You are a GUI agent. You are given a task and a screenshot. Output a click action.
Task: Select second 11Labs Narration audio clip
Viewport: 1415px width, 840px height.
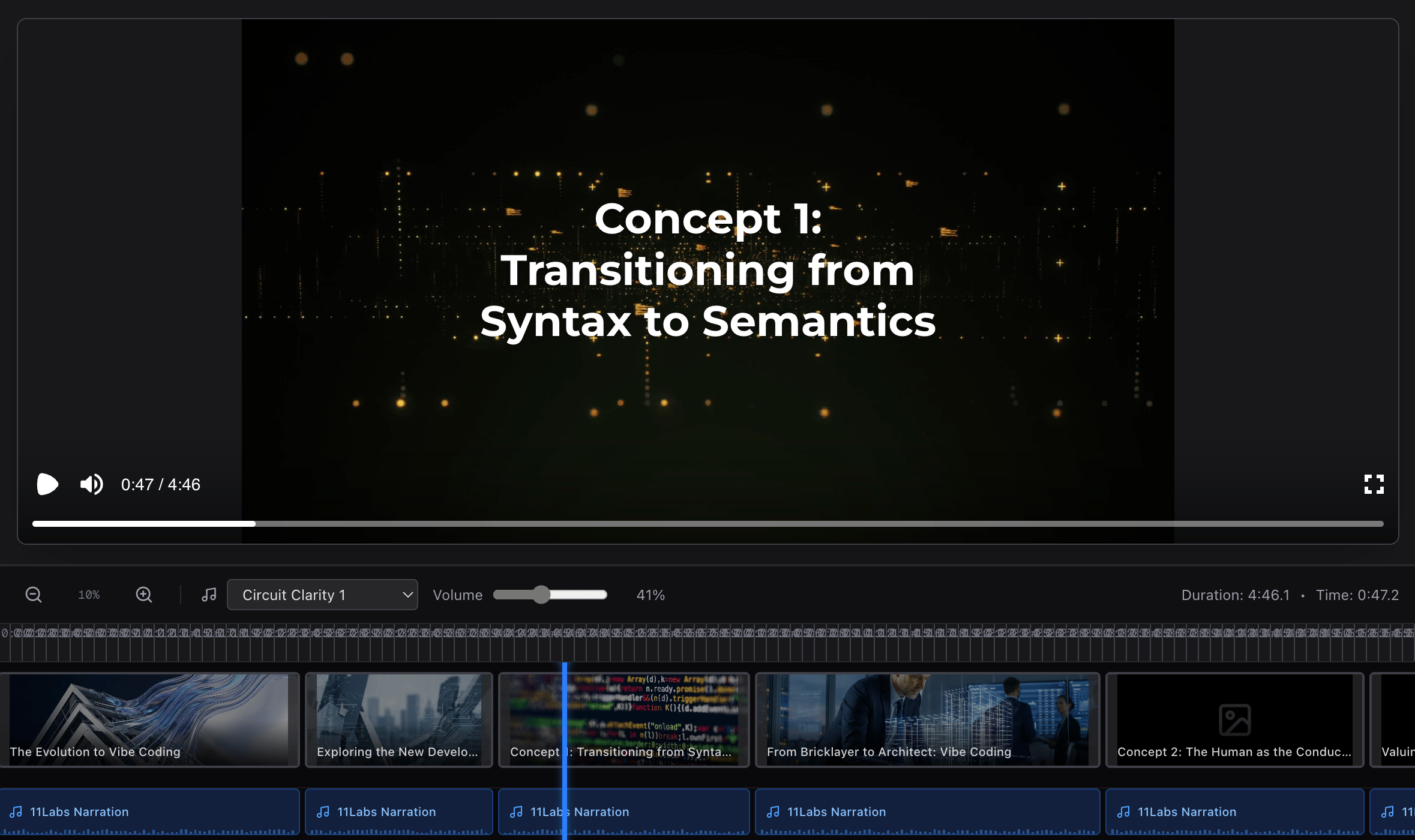398,812
